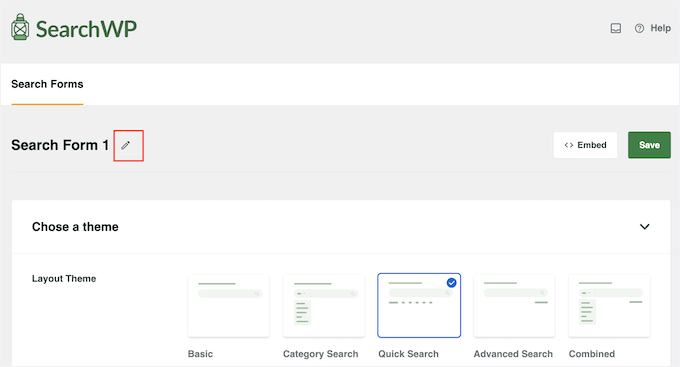Open the notifications inbox icon

pyautogui.click(x=615, y=28)
